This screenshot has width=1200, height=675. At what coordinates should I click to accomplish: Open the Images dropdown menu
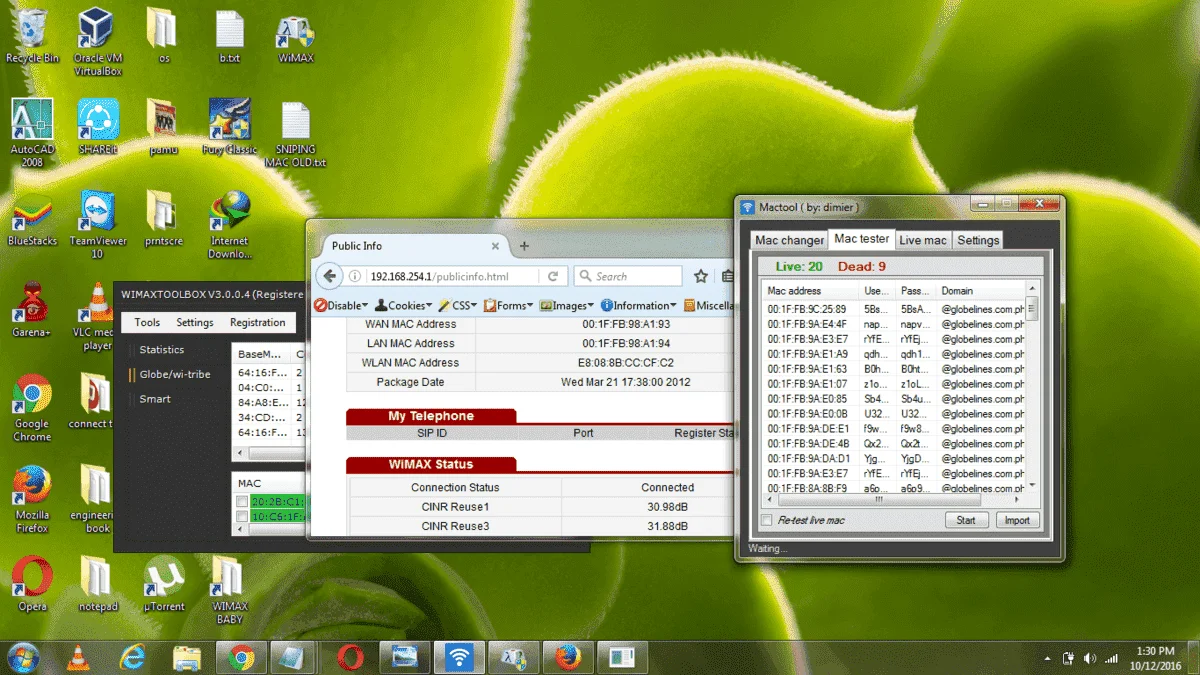567,305
